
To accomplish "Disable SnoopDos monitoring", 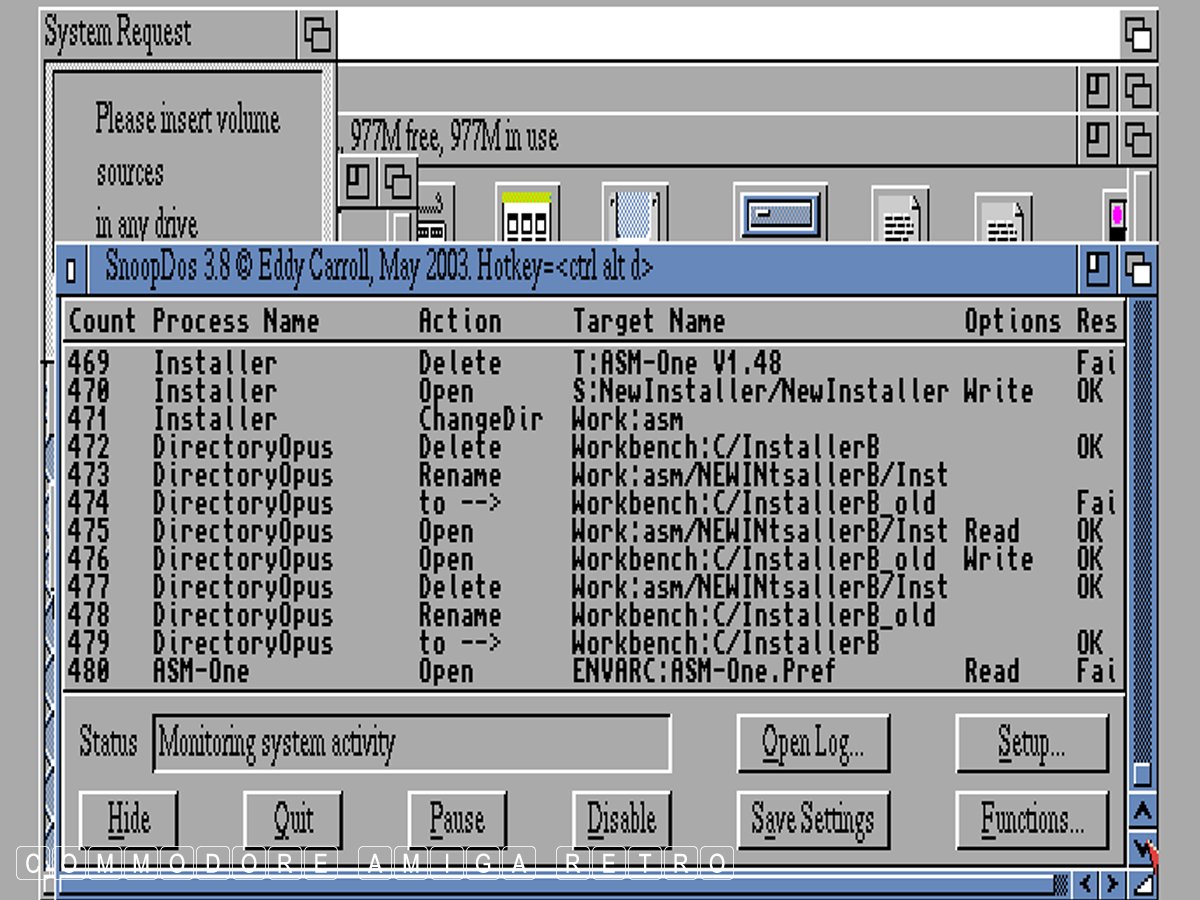I will click(621, 820).
